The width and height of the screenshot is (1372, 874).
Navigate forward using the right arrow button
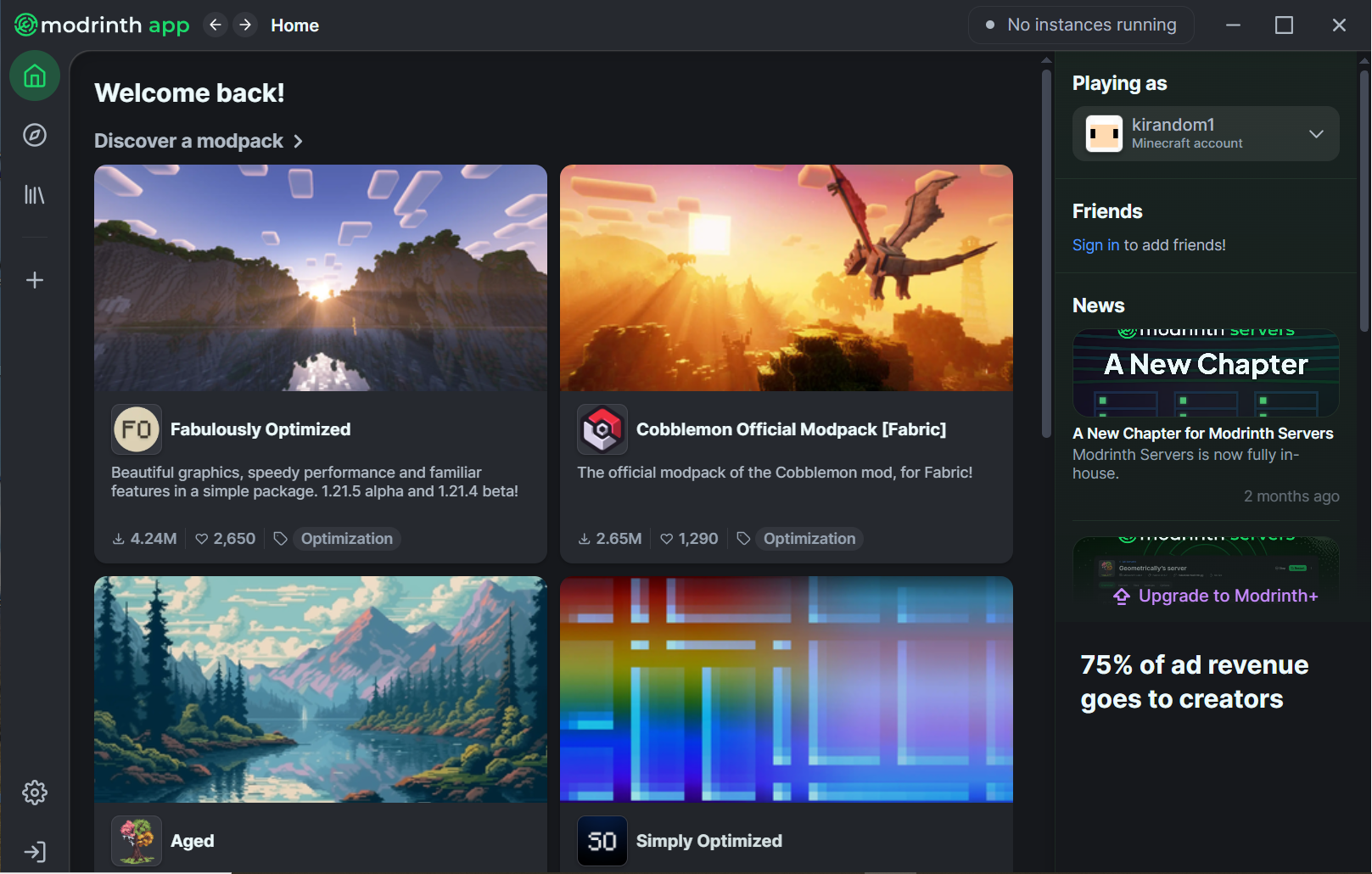coord(245,25)
